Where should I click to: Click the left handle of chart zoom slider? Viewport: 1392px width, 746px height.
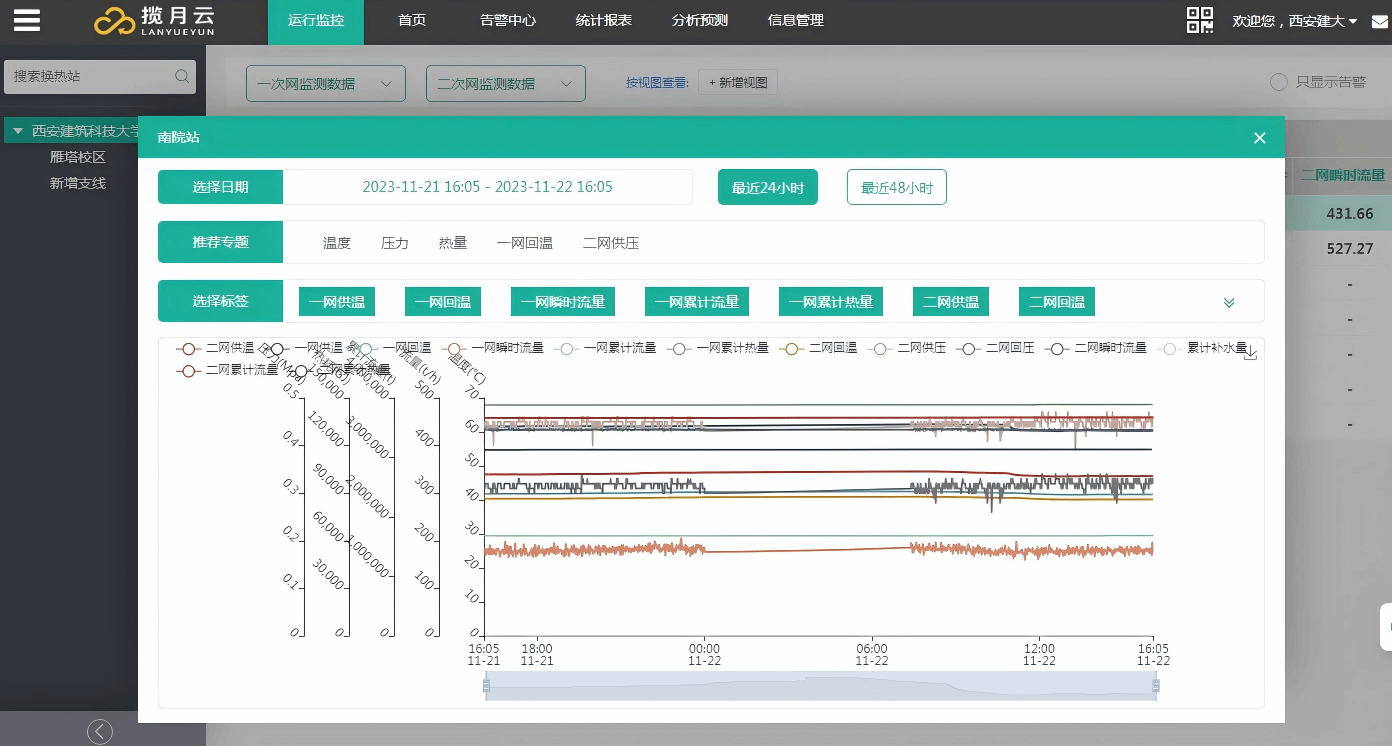click(486, 686)
